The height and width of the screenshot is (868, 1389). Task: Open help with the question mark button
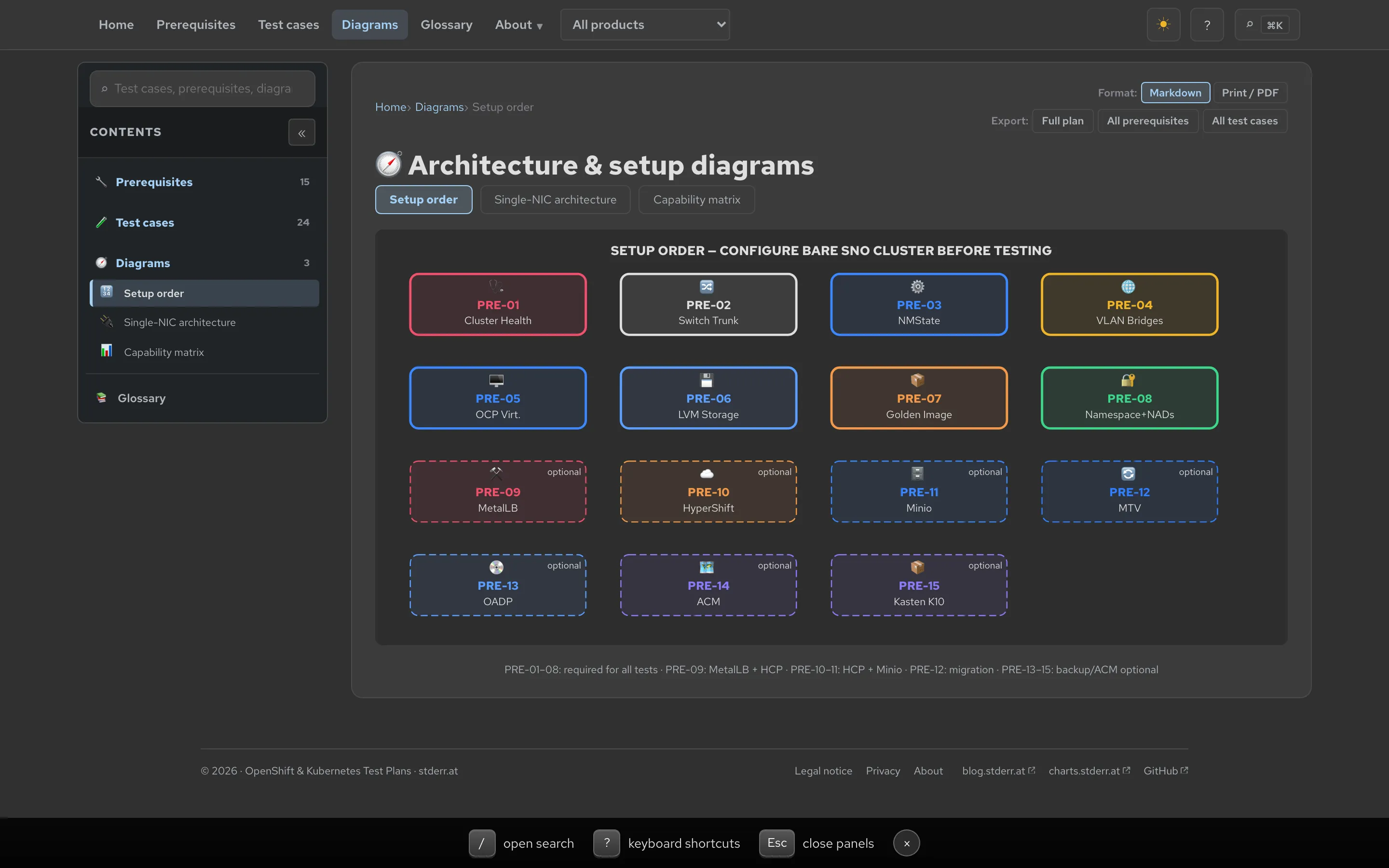[1207, 25]
